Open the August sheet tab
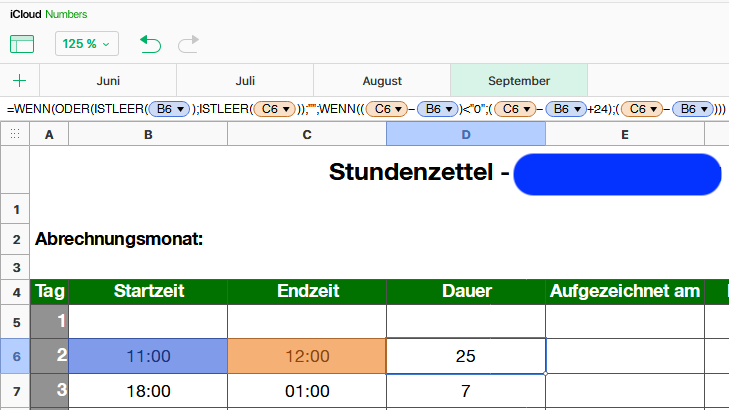 382,81
